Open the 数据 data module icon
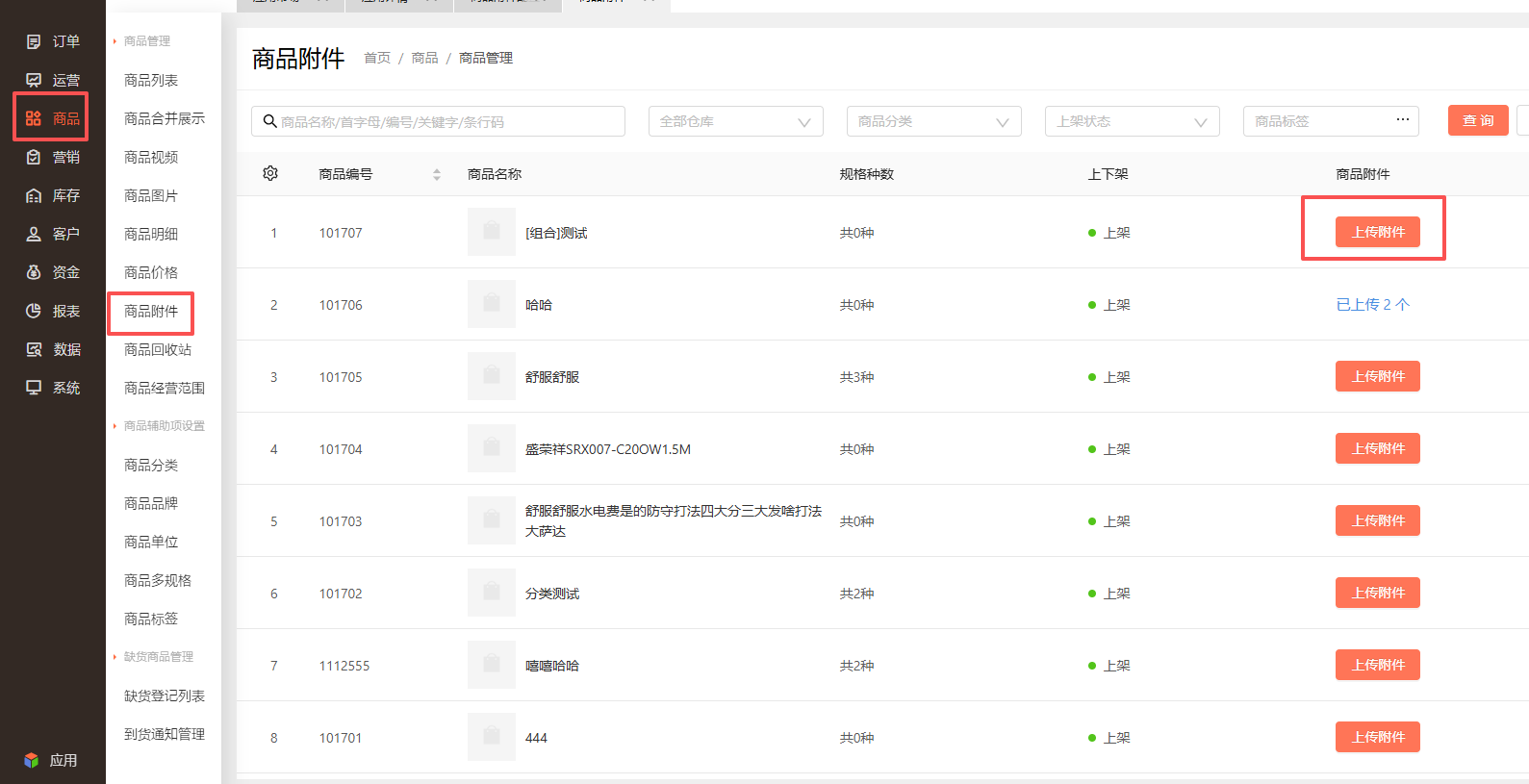The image size is (1529, 784). tap(34, 349)
